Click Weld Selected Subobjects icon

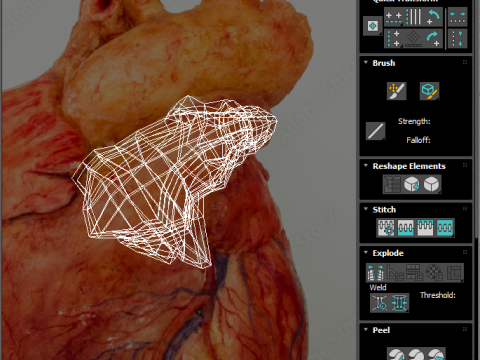pos(399,303)
